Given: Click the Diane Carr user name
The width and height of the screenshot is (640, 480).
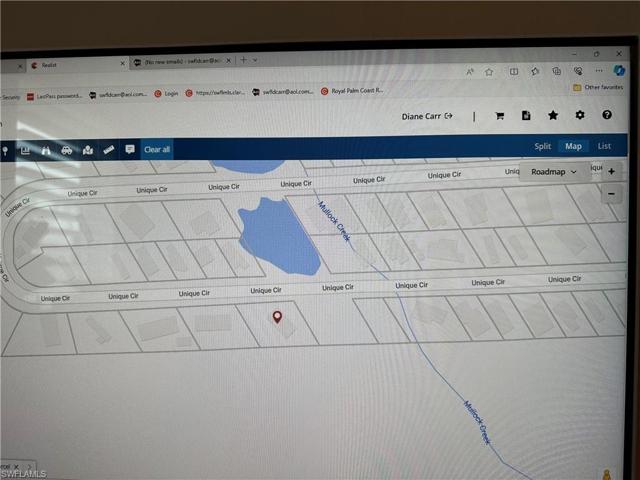Looking at the screenshot, I should click(421, 116).
